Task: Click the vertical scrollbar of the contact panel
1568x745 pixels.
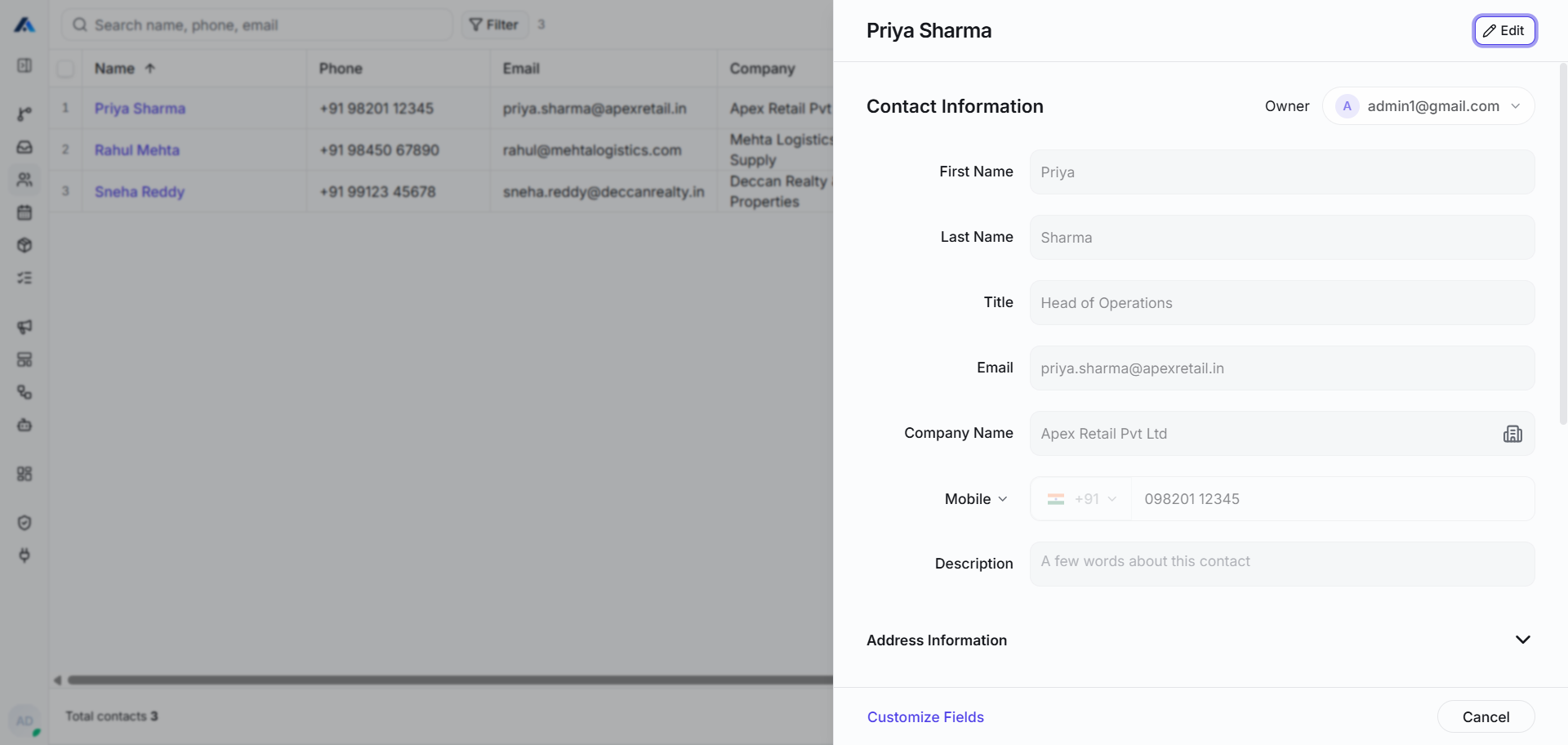Action: pyautogui.click(x=1563, y=245)
